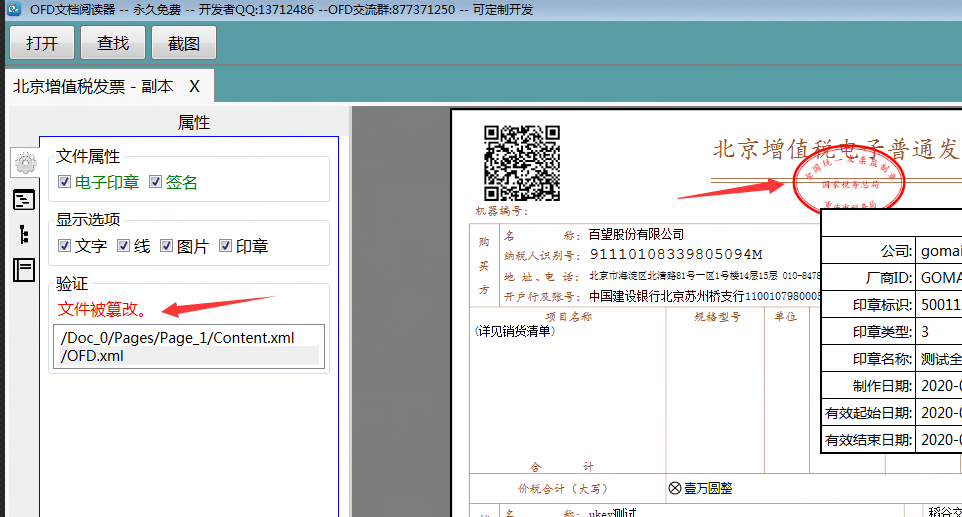The image size is (962, 517).
Task: Open the document outline sidebar icon
Action: pyautogui.click(x=24, y=200)
